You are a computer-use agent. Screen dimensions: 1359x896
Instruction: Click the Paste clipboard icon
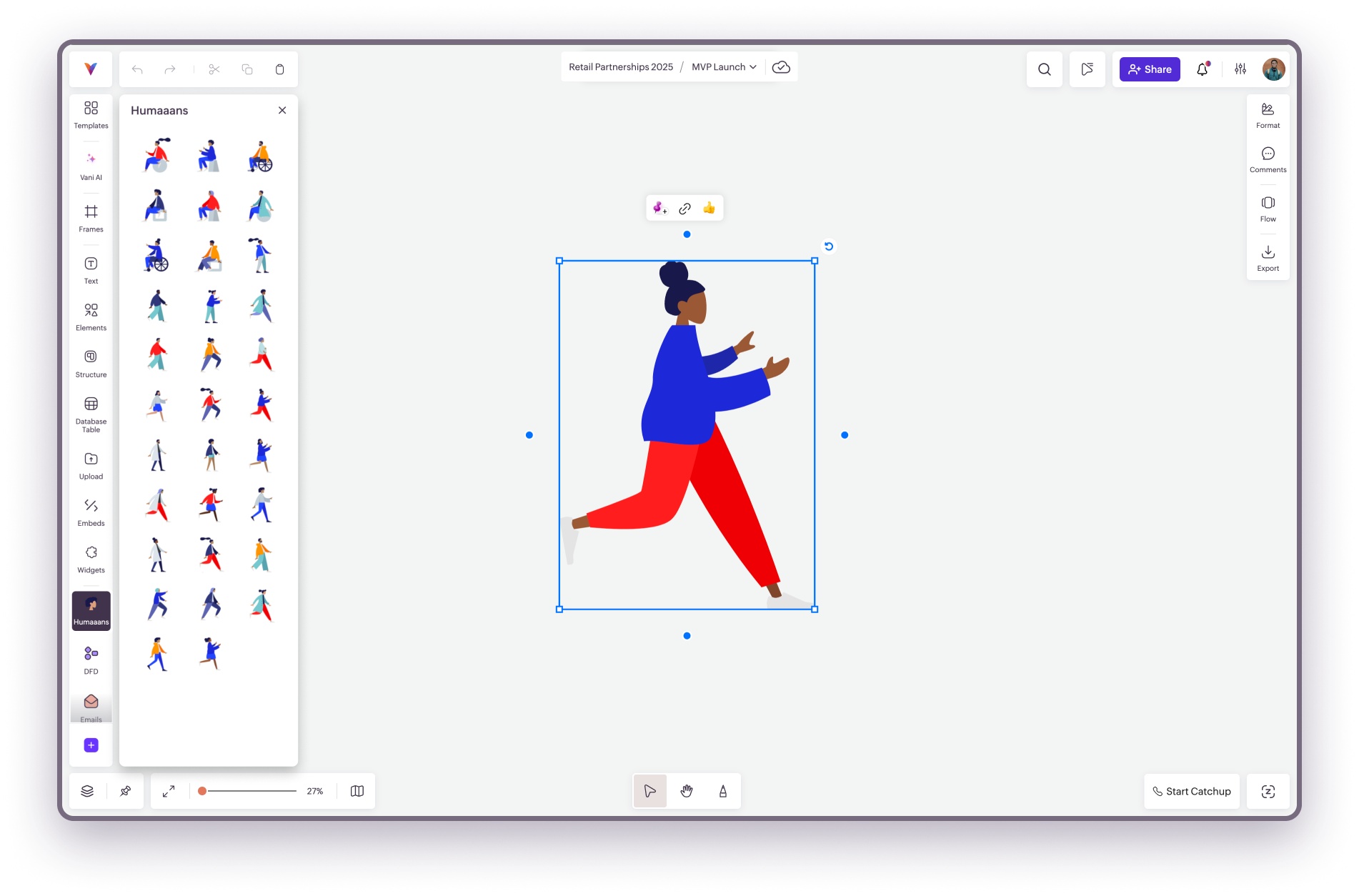279,69
